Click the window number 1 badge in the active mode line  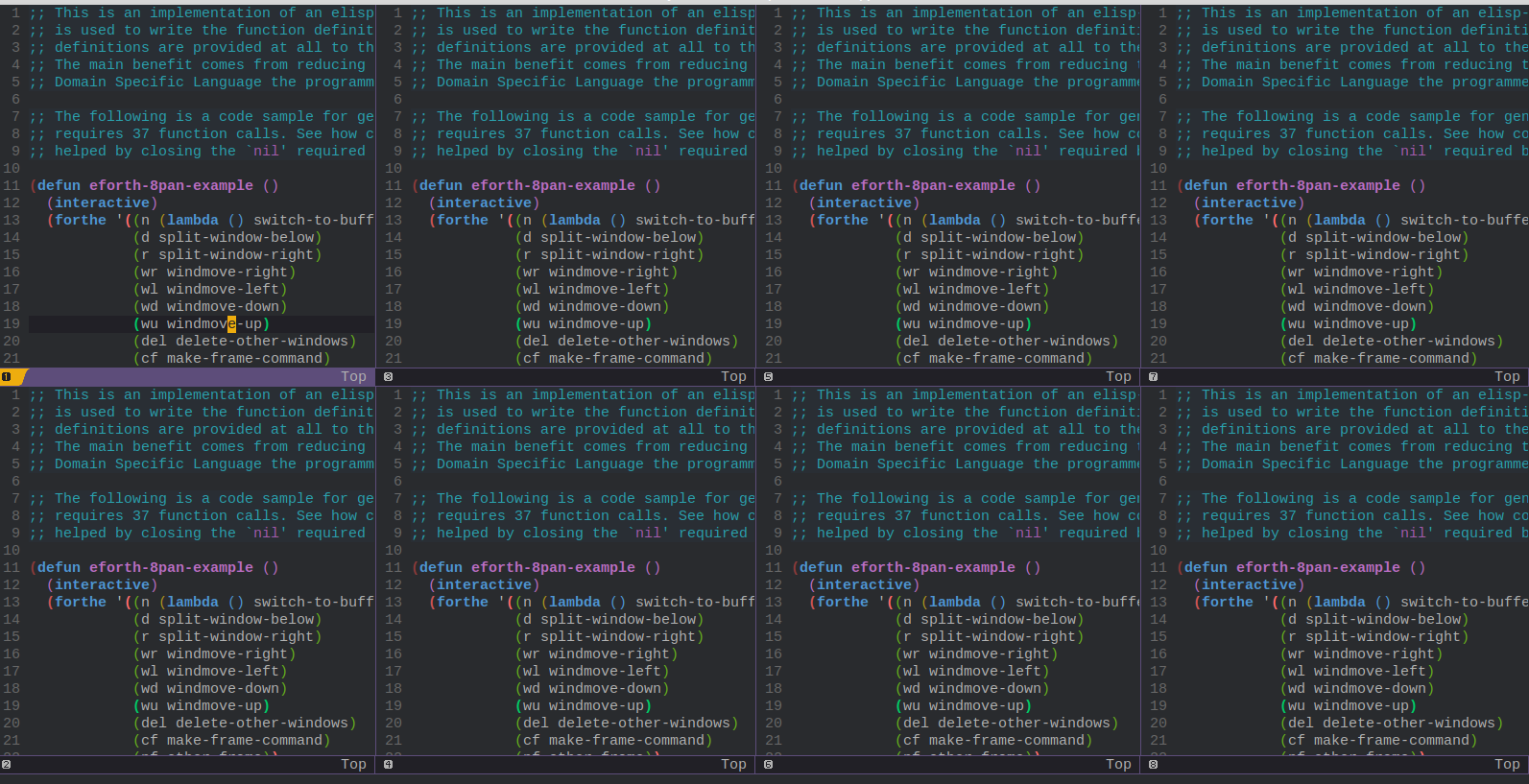(x=7, y=377)
